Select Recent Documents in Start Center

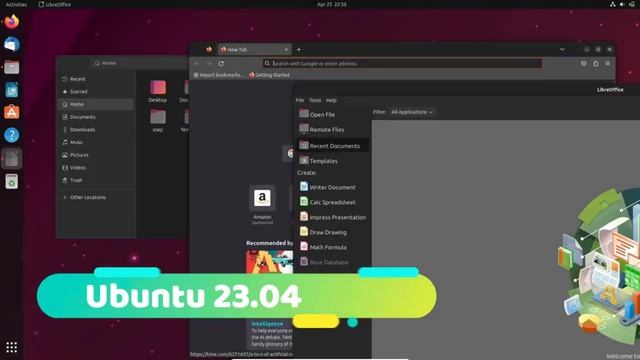tap(333, 146)
